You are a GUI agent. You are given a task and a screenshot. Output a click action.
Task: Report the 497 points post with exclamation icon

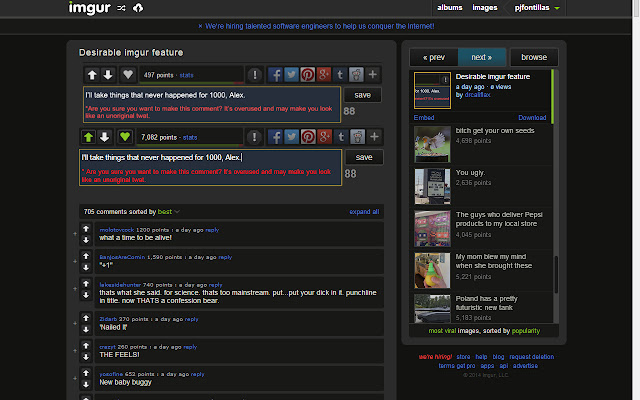(x=255, y=75)
